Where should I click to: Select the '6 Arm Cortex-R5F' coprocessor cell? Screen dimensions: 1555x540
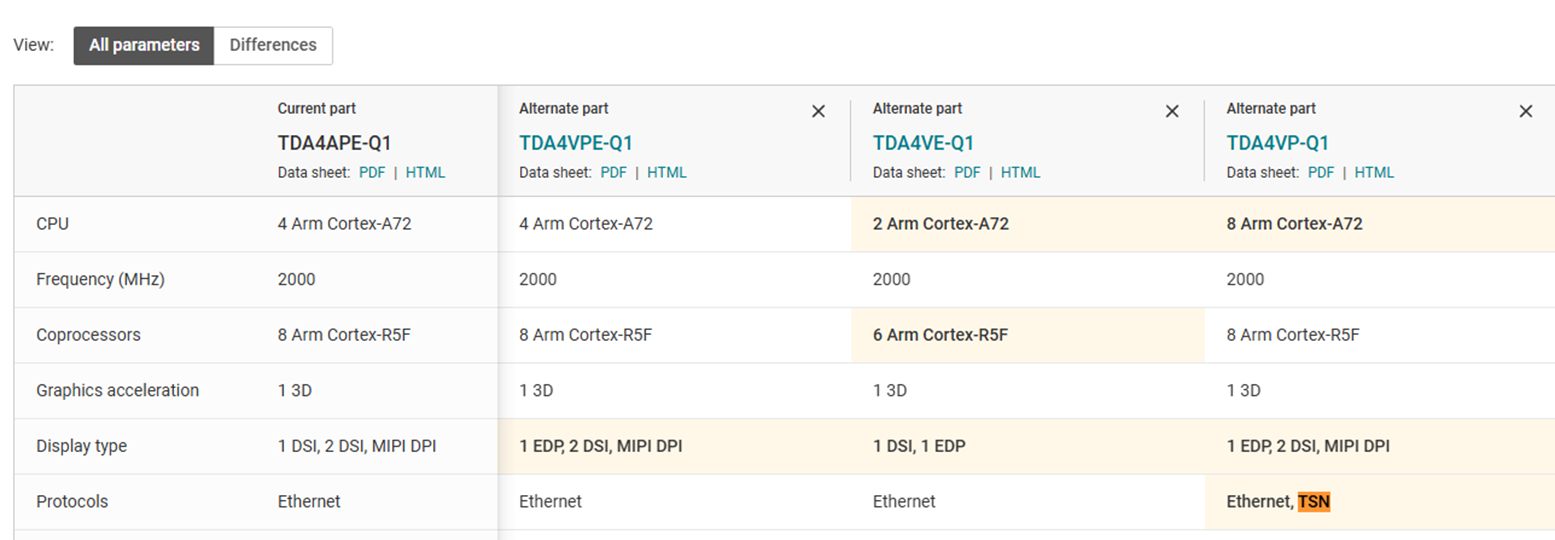[x=1028, y=335]
